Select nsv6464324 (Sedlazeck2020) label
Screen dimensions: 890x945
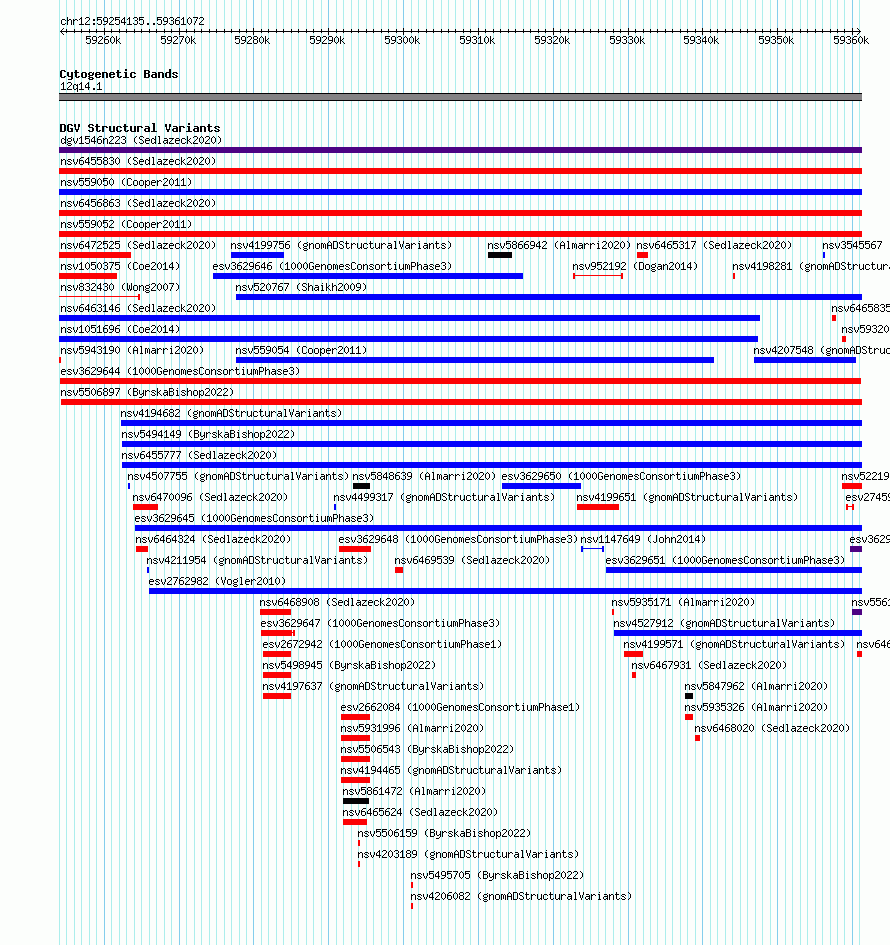coord(213,539)
